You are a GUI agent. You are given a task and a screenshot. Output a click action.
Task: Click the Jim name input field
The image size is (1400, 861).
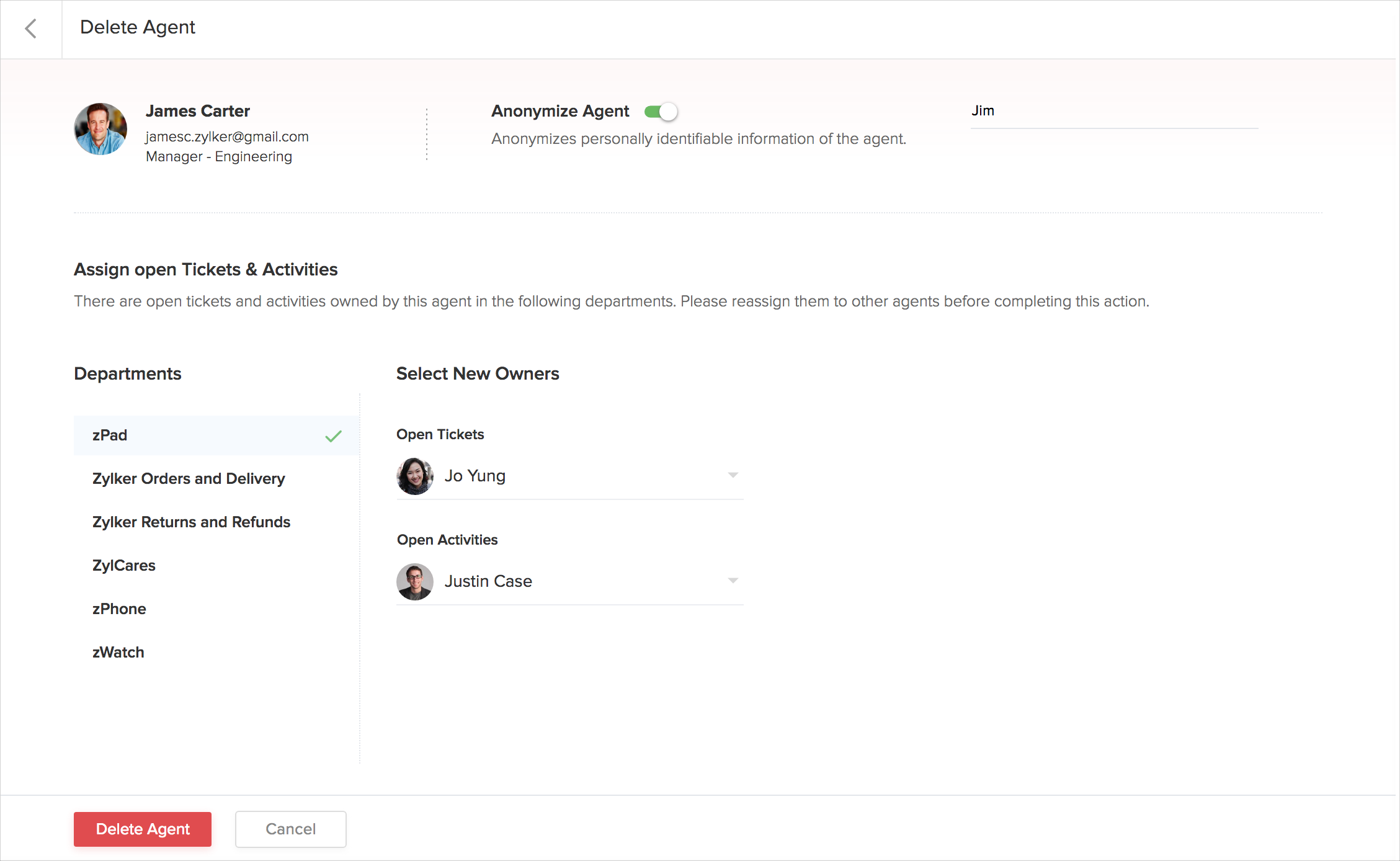[1114, 112]
